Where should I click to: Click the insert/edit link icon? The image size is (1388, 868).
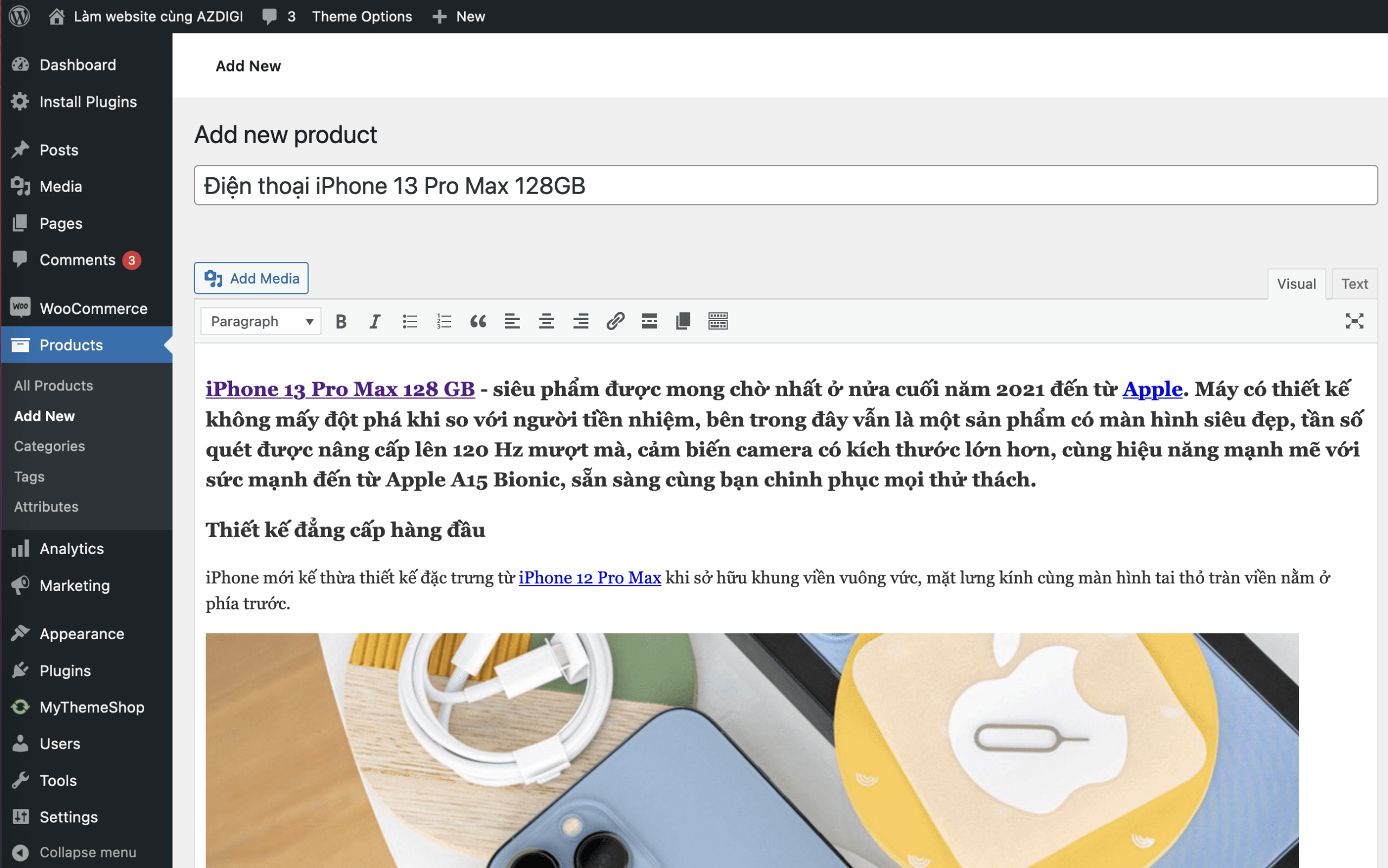(x=615, y=322)
